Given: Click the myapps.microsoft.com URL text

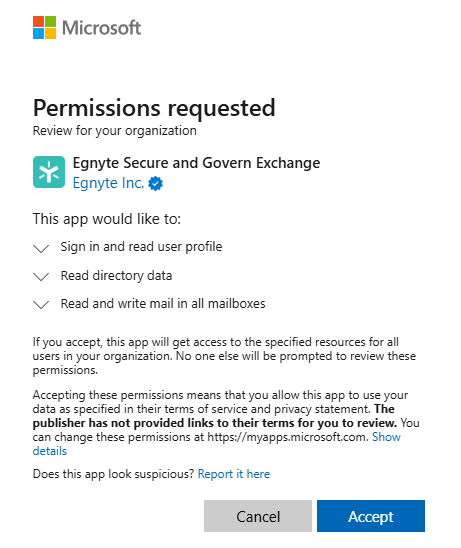Looking at the screenshot, I should (x=288, y=437).
